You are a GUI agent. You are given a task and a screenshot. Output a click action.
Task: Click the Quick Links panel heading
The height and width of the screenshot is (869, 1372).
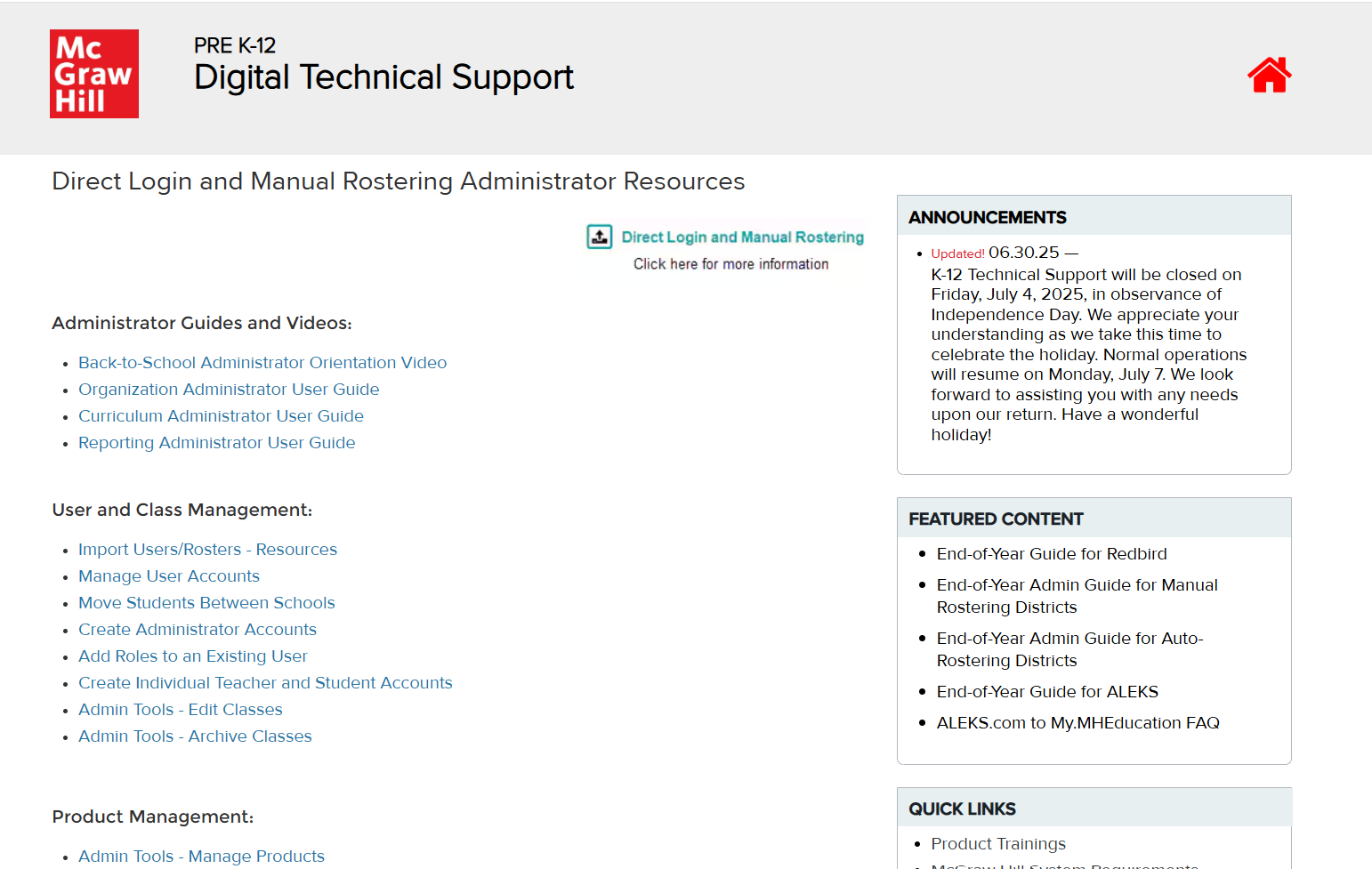(x=962, y=809)
